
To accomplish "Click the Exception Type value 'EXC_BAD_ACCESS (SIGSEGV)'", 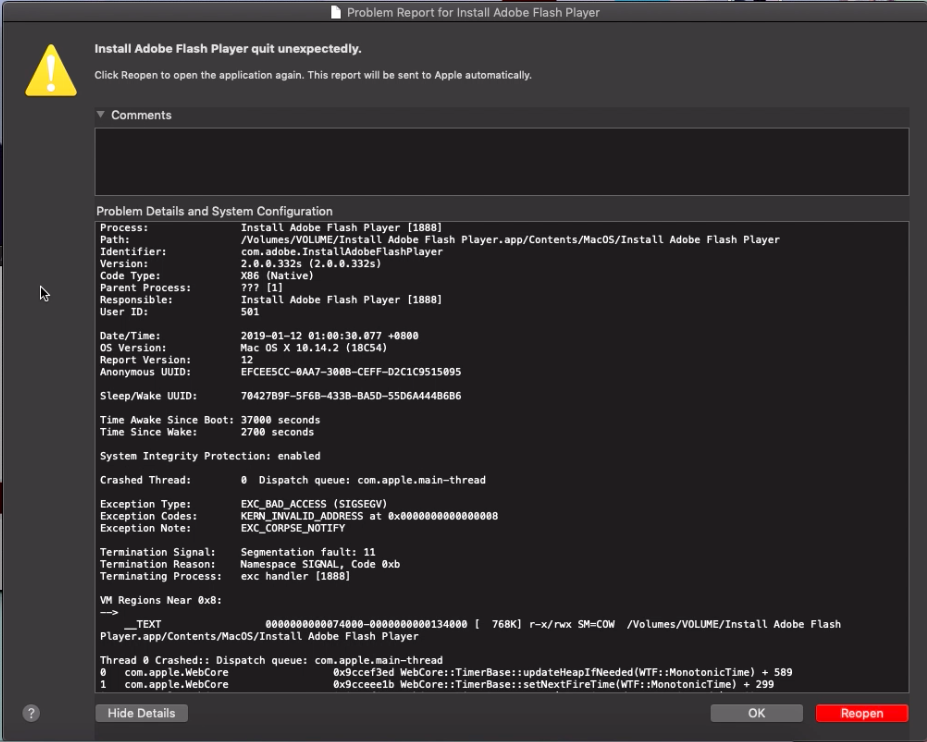I will click(x=314, y=504).
